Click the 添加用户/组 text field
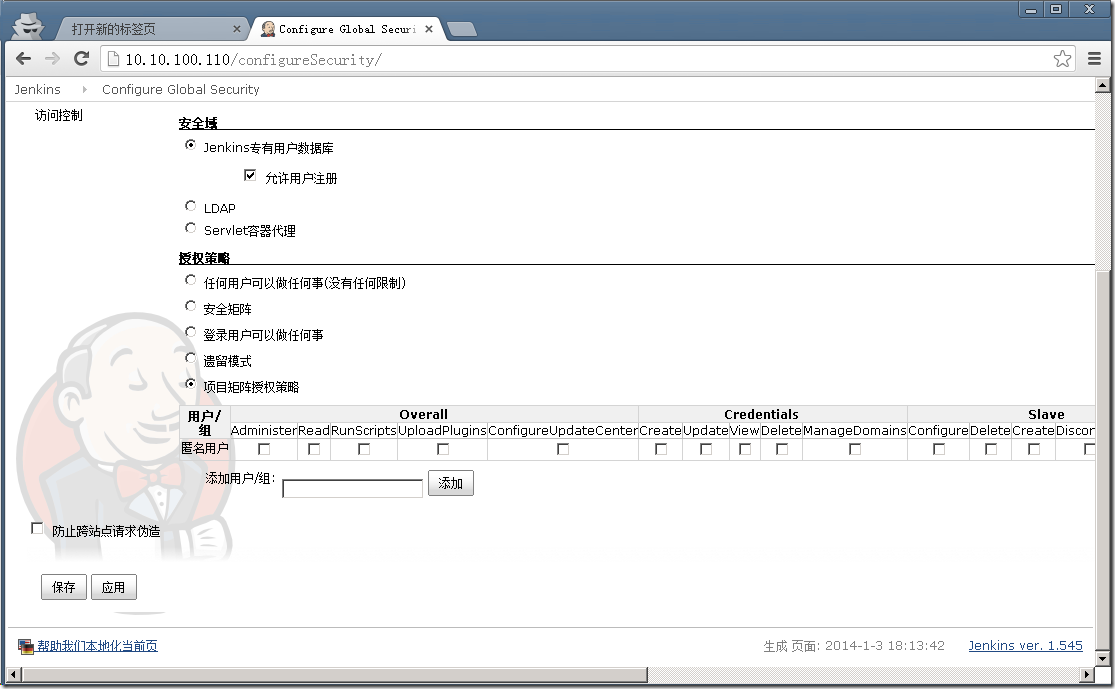Screen dimensions: 1115x689 pyautogui.click(x=353, y=488)
